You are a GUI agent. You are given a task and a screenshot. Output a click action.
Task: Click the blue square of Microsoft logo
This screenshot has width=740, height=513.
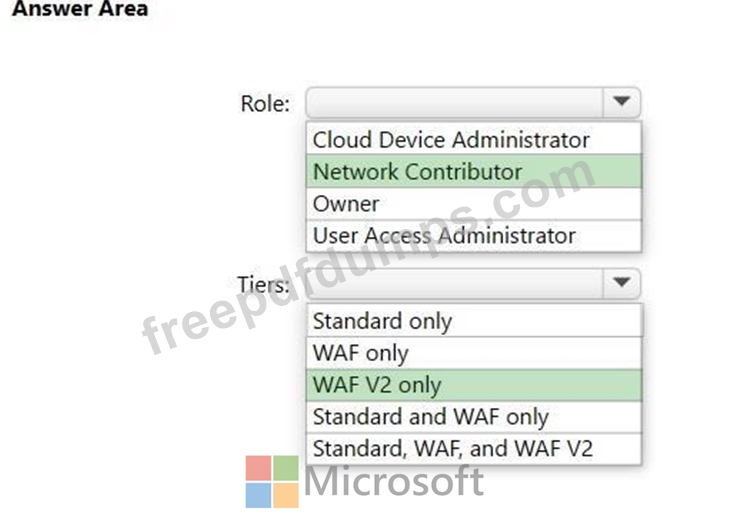[258, 495]
